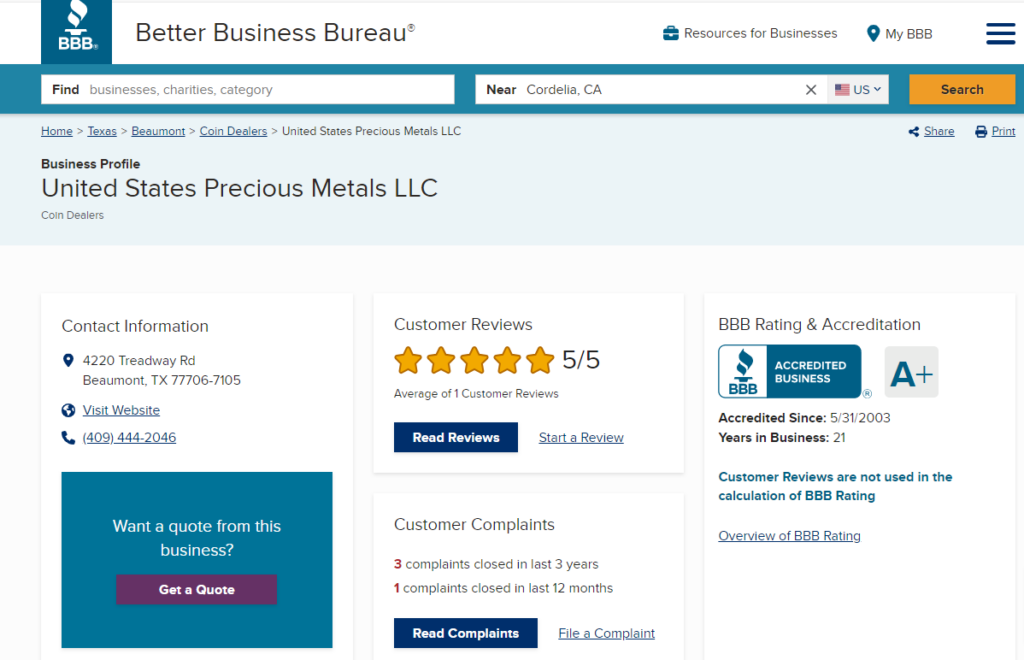This screenshot has width=1024, height=660.
Task: Click the Get a Quote button
Action: pyautogui.click(x=197, y=589)
